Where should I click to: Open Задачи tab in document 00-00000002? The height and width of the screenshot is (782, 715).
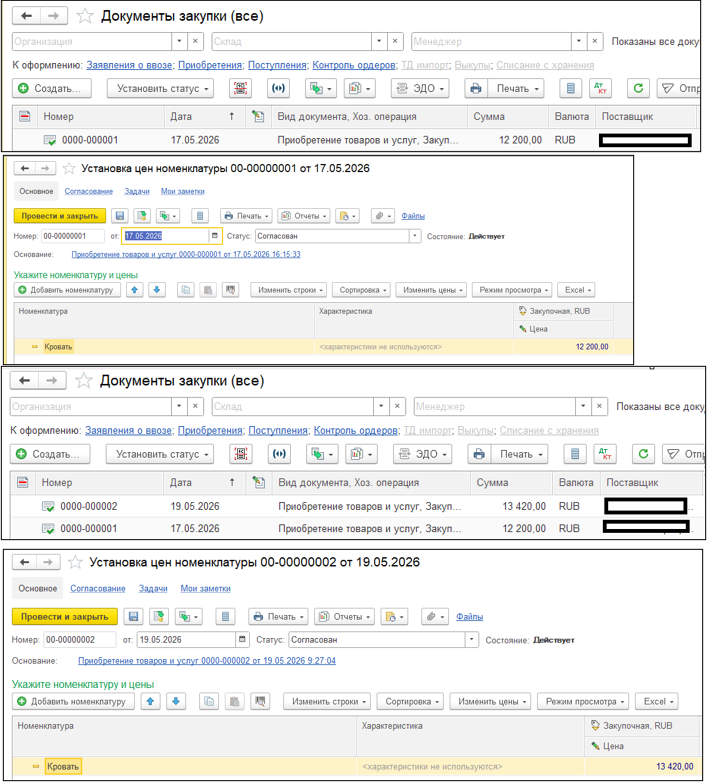[153, 588]
